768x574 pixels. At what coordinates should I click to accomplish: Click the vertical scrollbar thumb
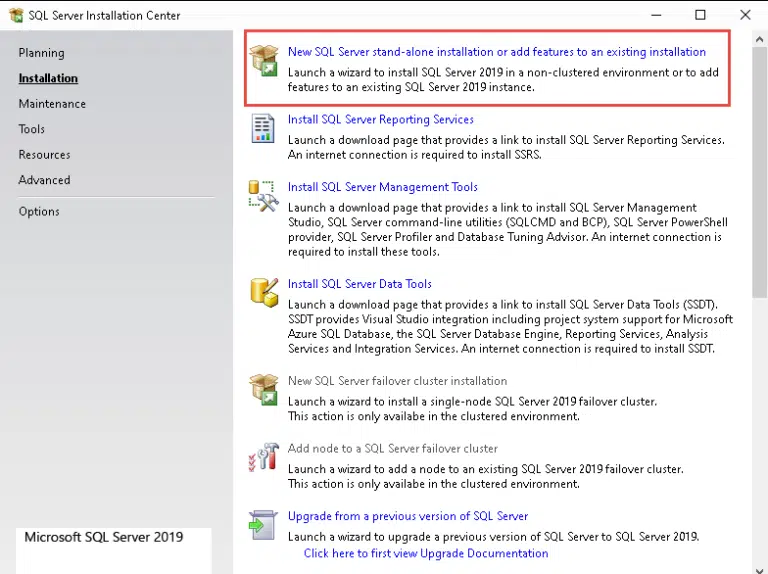(760, 173)
